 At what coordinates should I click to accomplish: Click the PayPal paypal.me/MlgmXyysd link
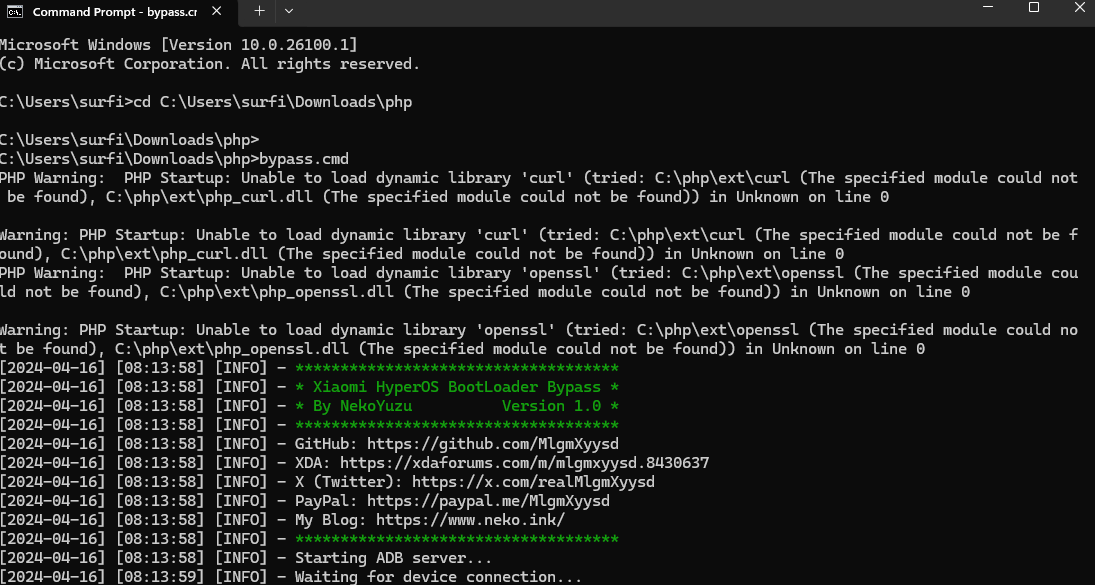488,501
